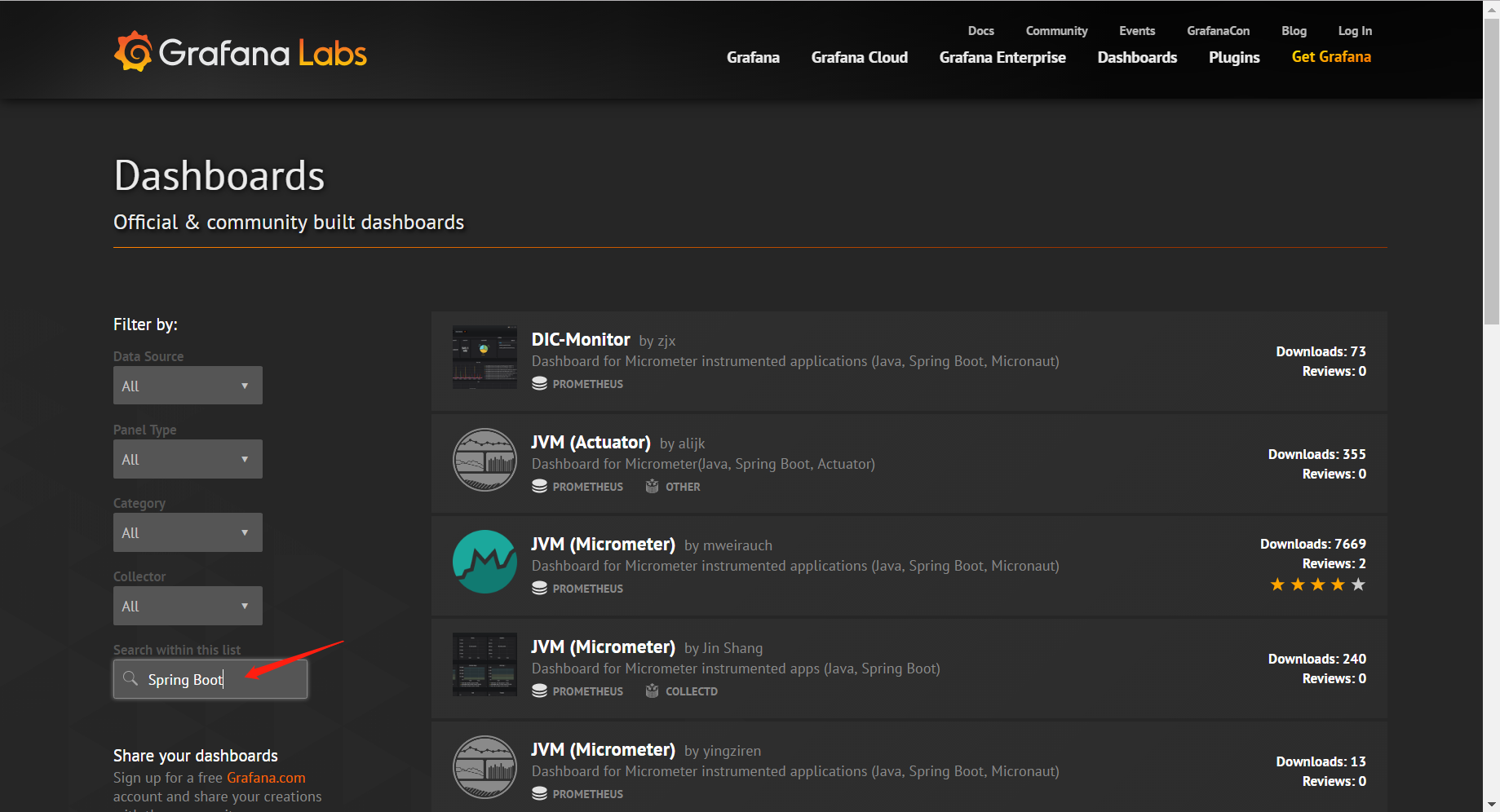Open the Community link
Screen dimensions: 1500x812
(1056, 31)
